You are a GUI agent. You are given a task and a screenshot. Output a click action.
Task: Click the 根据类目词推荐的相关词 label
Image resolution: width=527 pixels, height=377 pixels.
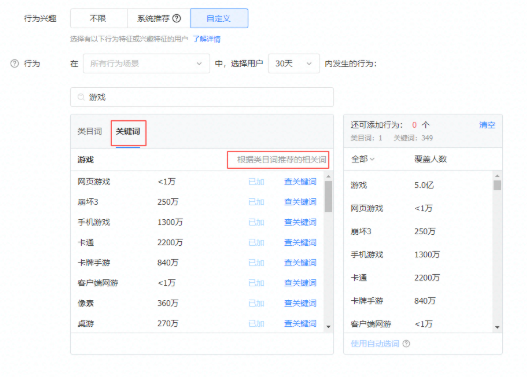click(x=282, y=160)
